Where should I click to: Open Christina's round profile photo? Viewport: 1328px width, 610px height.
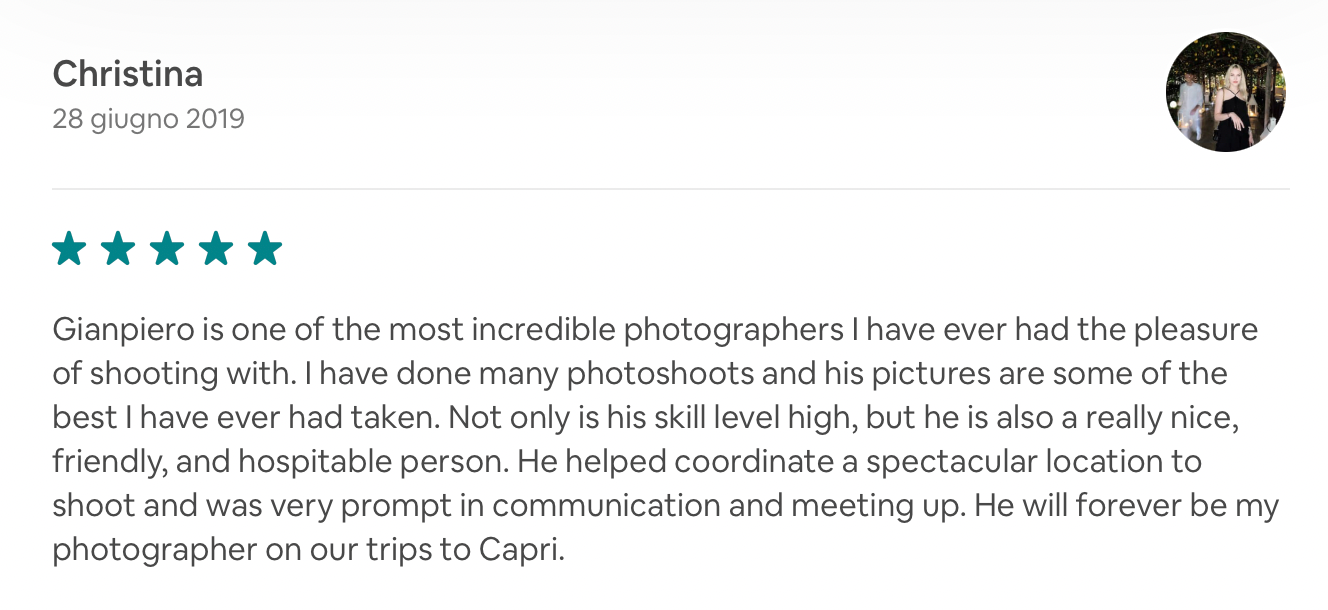coord(1225,92)
